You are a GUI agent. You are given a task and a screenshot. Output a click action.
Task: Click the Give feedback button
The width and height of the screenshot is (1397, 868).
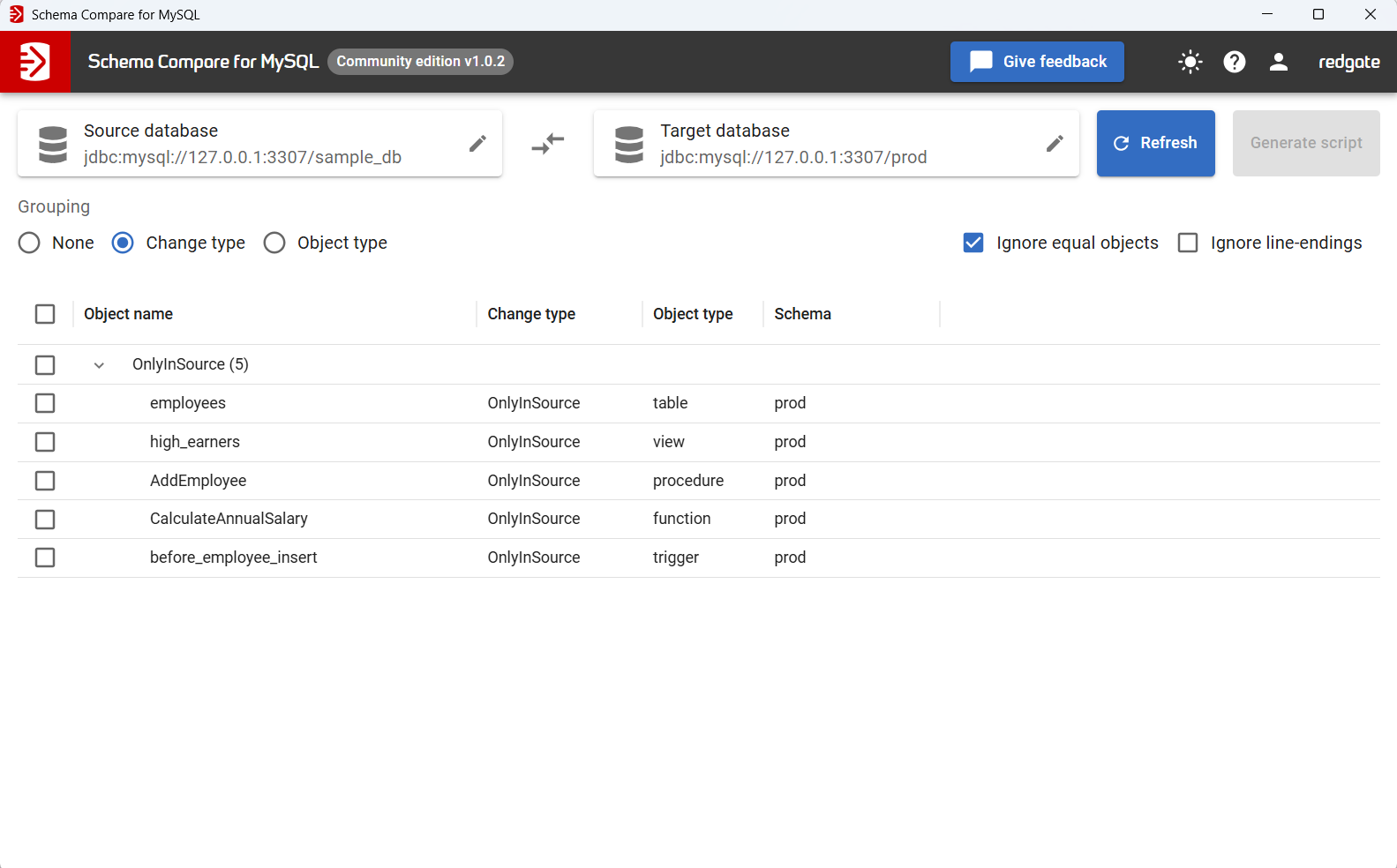pyautogui.click(x=1037, y=62)
